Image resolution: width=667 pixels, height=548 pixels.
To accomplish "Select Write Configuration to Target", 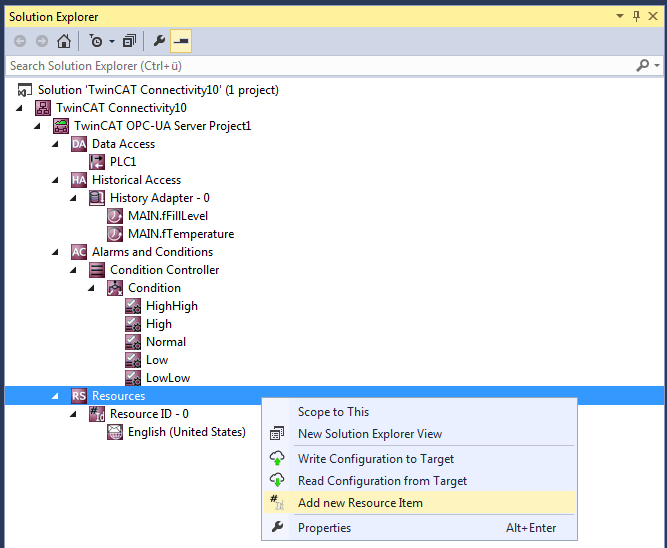I will (375, 459).
